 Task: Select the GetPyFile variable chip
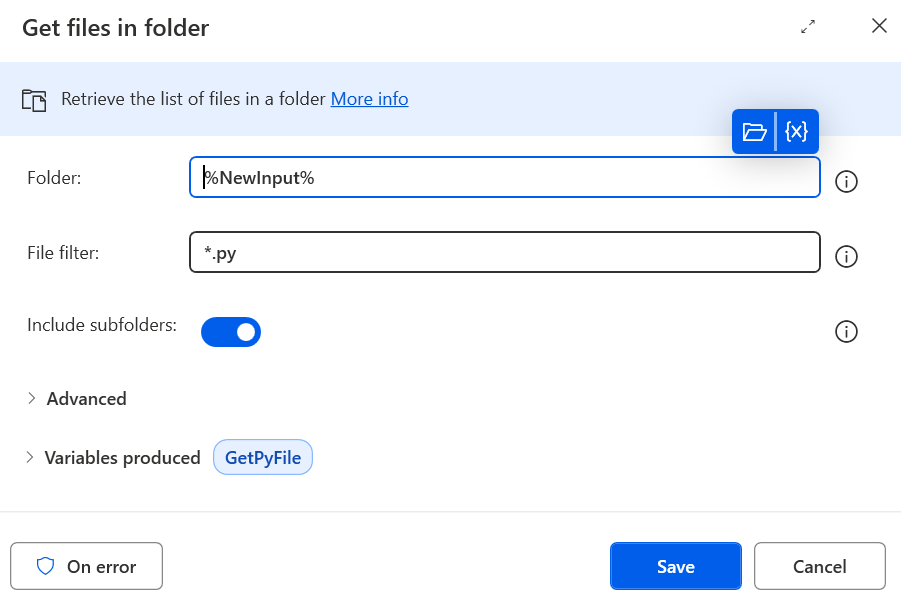tap(263, 458)
